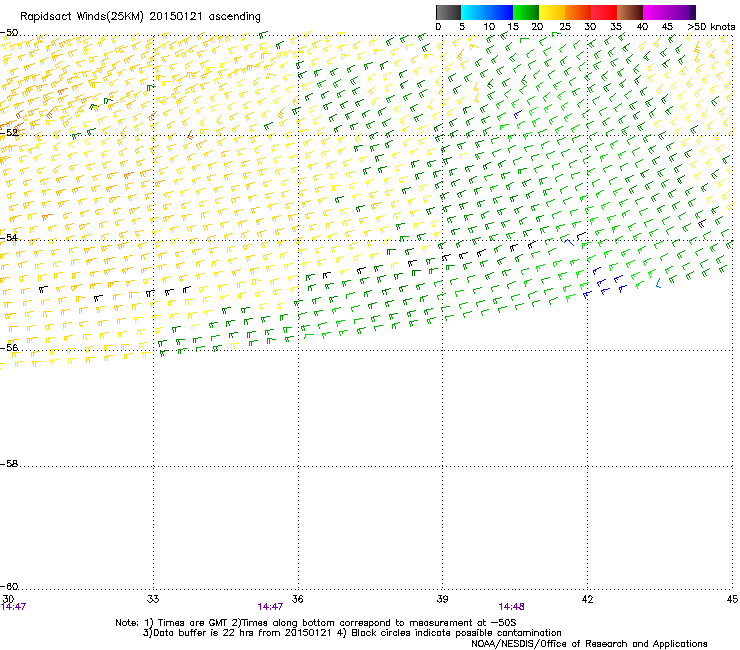The width and height of the screenshot is (740, 650).
Task: Click the latitude label -50
Action: coord(9,33)
